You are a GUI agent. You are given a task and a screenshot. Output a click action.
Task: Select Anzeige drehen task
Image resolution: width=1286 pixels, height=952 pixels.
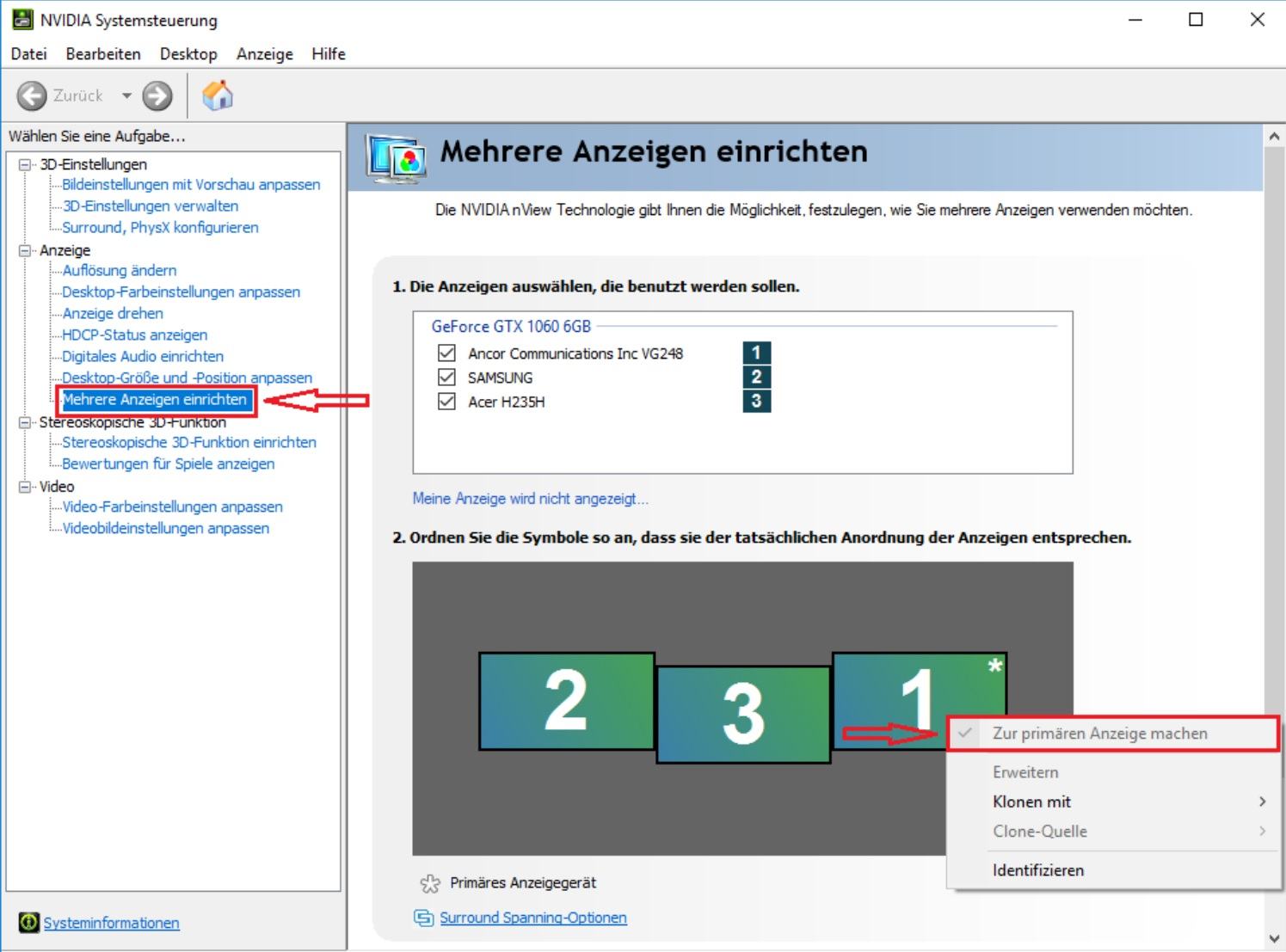click(113, 314)
